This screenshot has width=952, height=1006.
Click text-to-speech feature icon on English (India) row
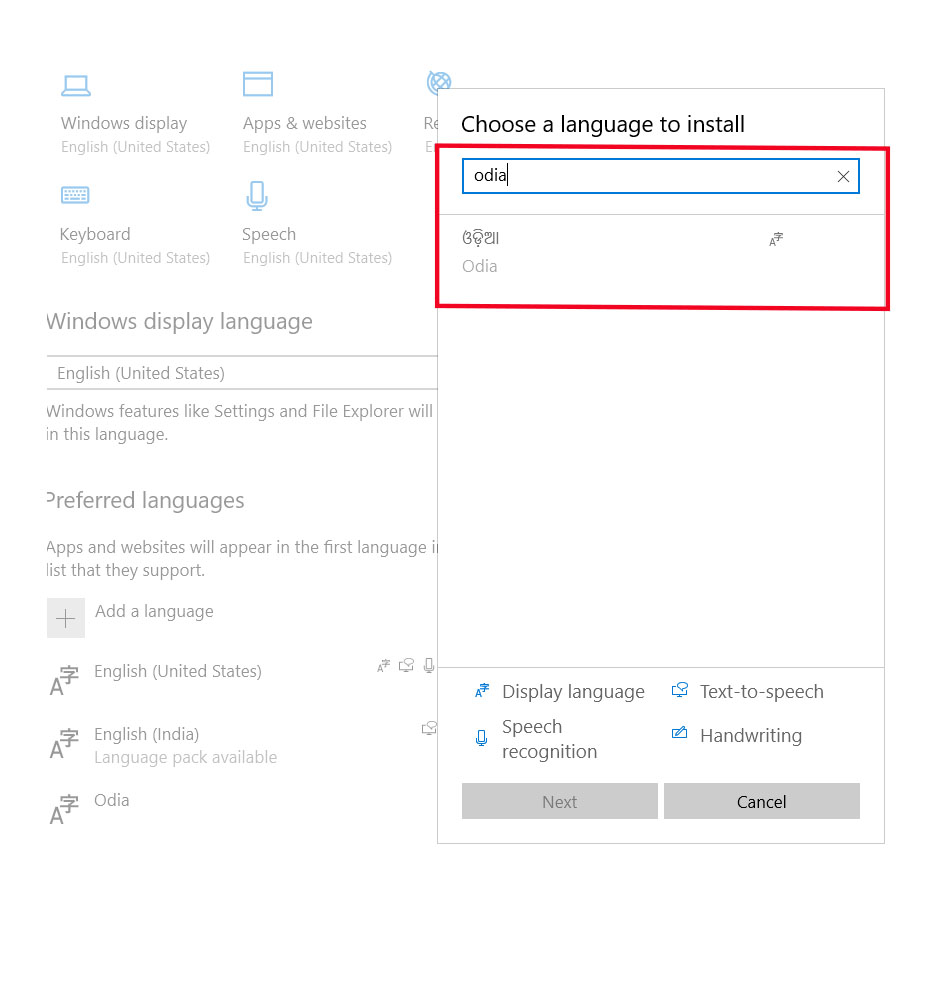[x=429, y=728]
